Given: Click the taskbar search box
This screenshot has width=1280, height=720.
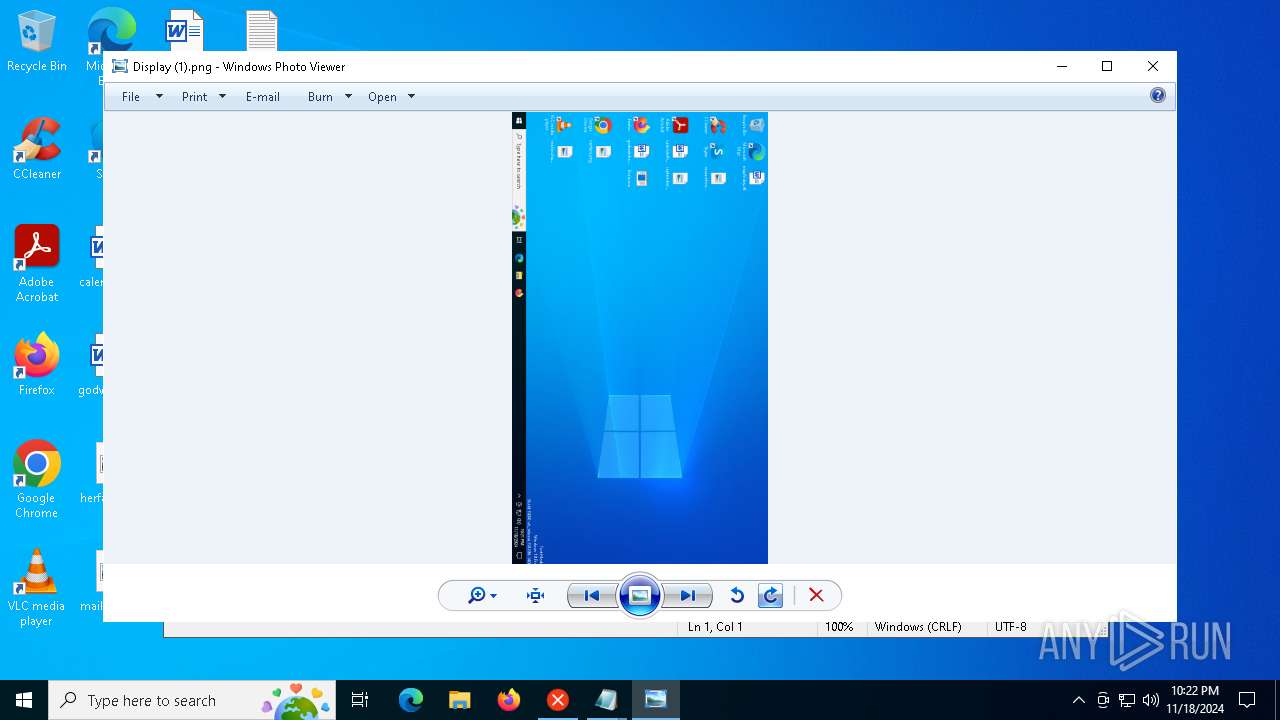Looking at the screenshot, I should tap(193, 700).
